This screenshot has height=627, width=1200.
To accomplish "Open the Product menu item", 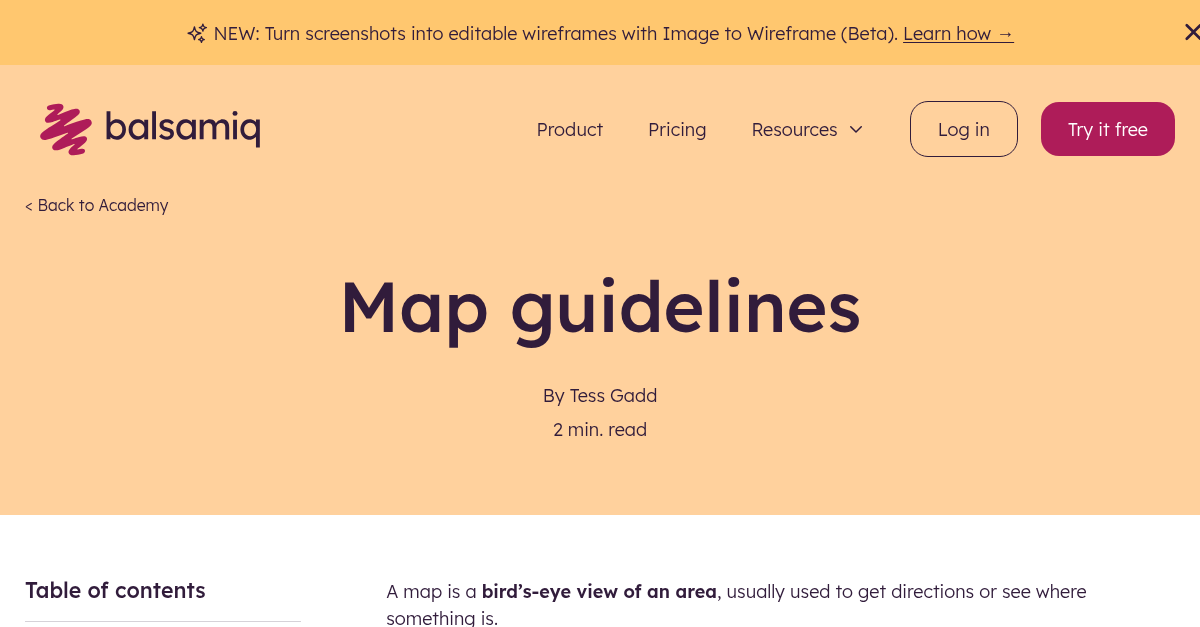I will click(569, 129).
